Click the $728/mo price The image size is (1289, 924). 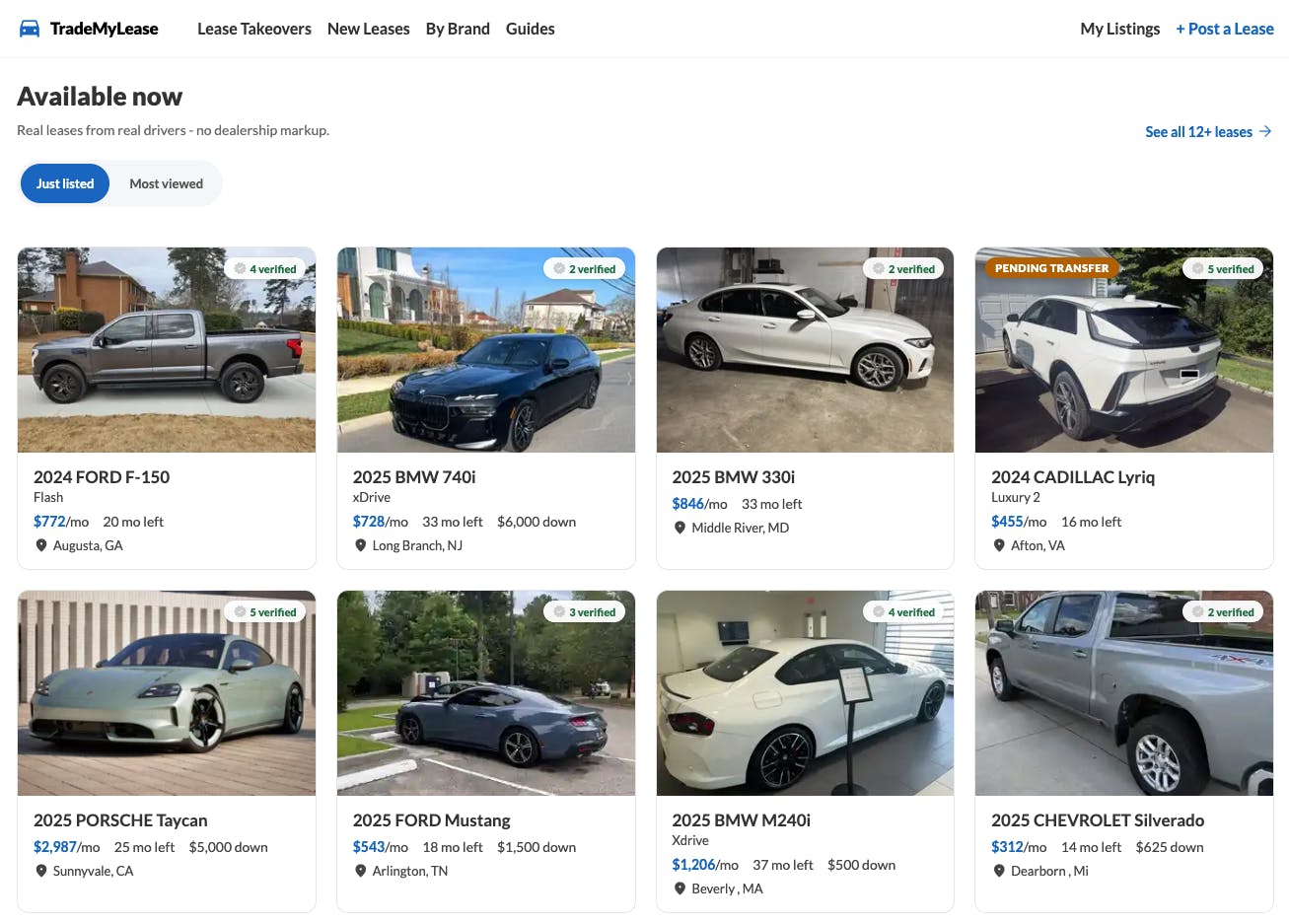381,522
